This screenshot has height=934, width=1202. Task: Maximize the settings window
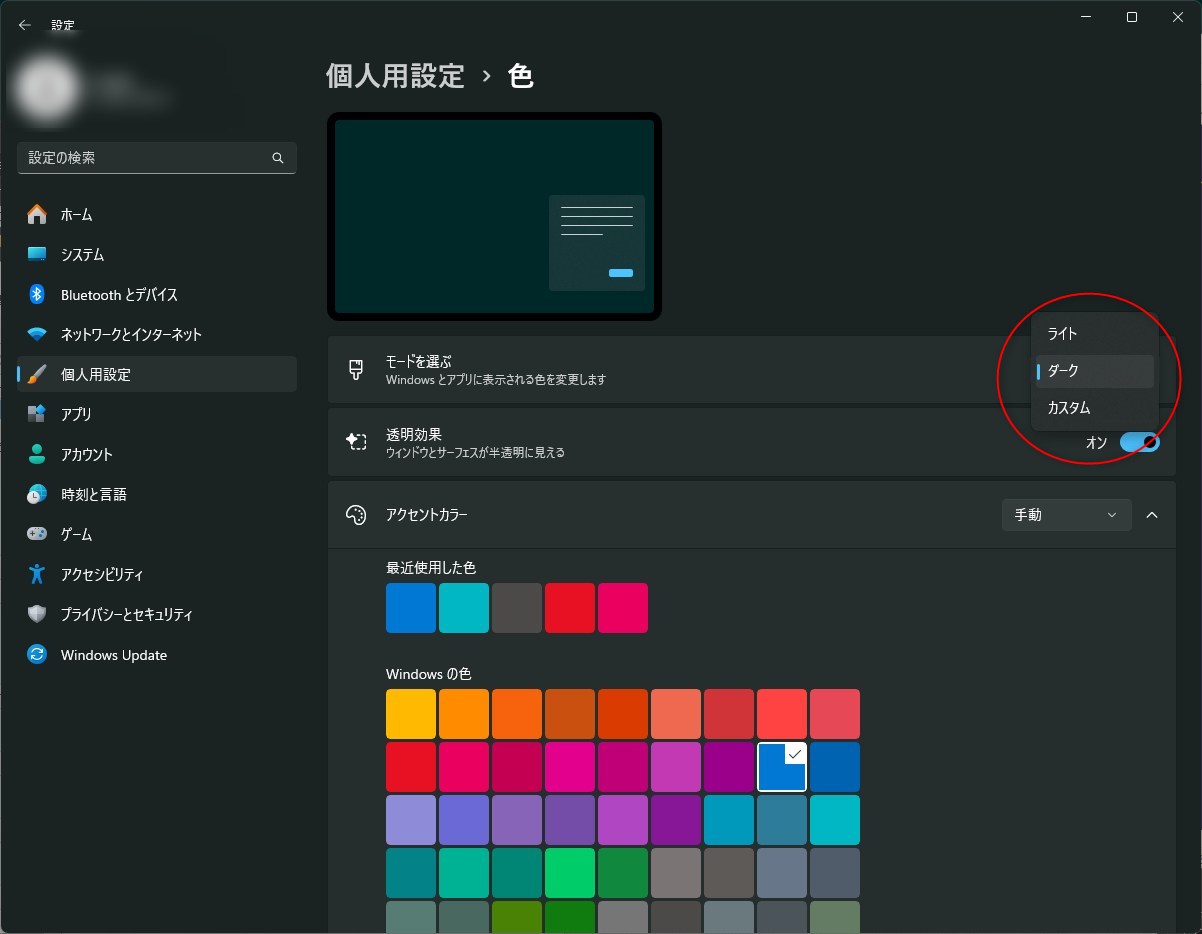[1131, 17]
